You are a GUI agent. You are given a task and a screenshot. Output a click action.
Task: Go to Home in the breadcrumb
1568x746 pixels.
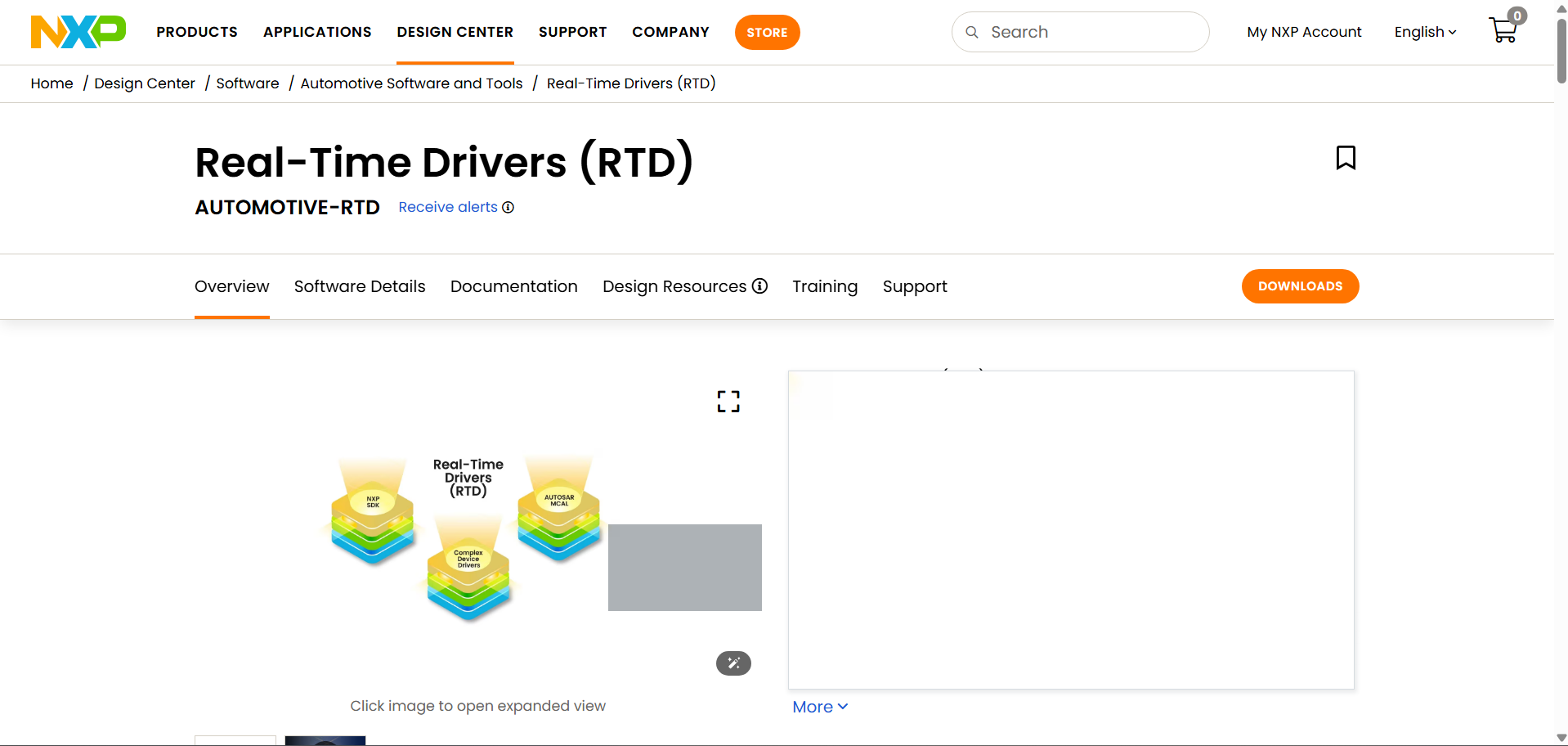pyautogui.click(x=52, y=83)
